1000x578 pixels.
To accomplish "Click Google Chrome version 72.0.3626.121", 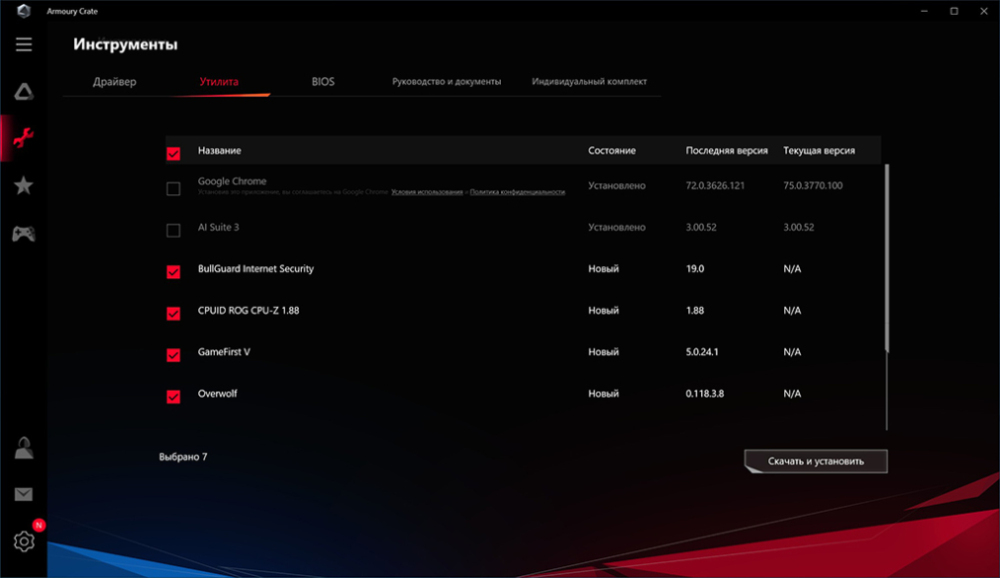I will 715,186.
